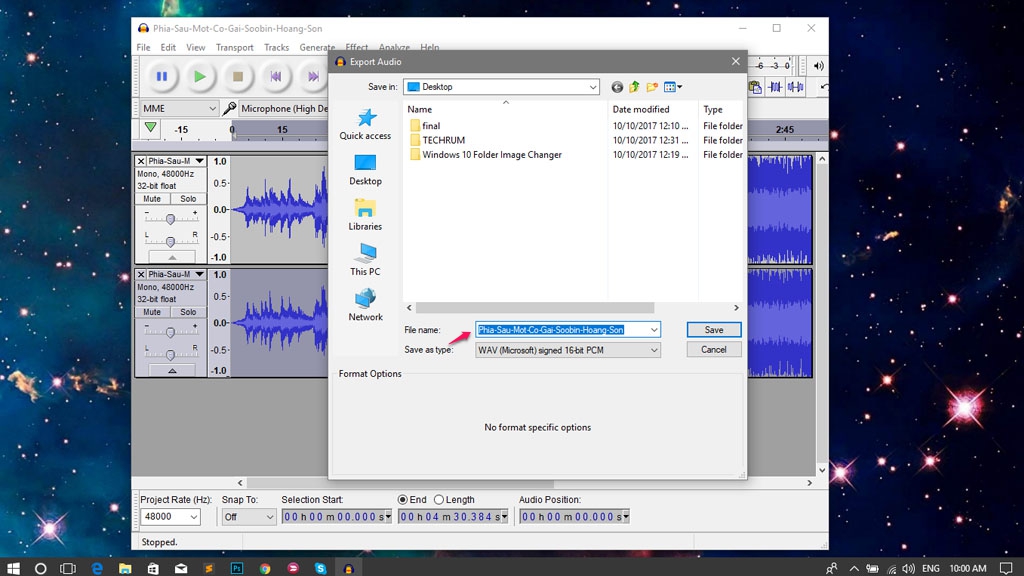Click the Skip to Start transport button
1024x576 pixels.
click(x=276, y=77)
